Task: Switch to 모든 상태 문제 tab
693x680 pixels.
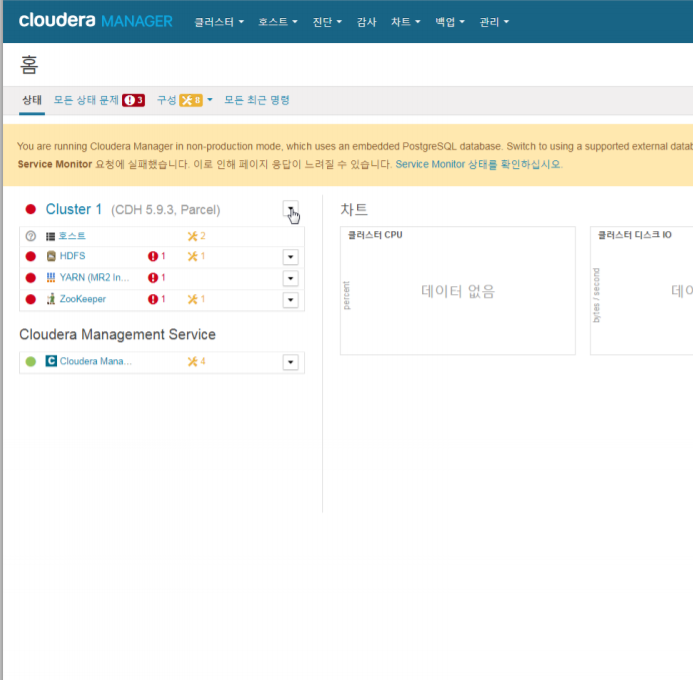Action: (x=86, y=100)
